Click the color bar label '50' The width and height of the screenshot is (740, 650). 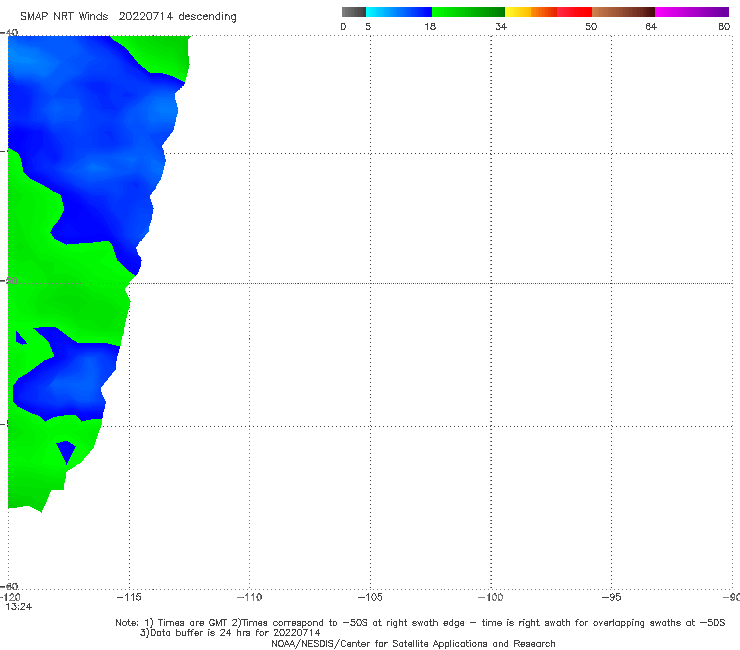(x=591, y=27)
